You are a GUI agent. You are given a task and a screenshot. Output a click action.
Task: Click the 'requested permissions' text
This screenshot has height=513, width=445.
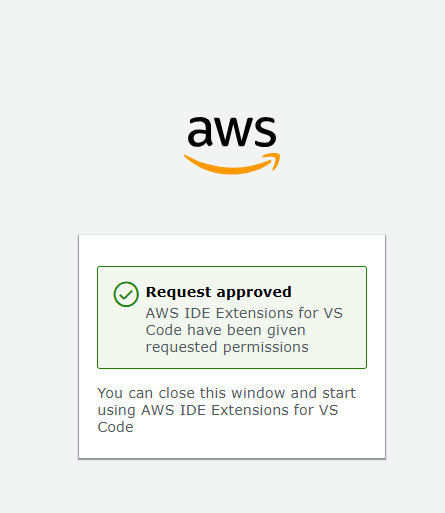pos(227,347)
